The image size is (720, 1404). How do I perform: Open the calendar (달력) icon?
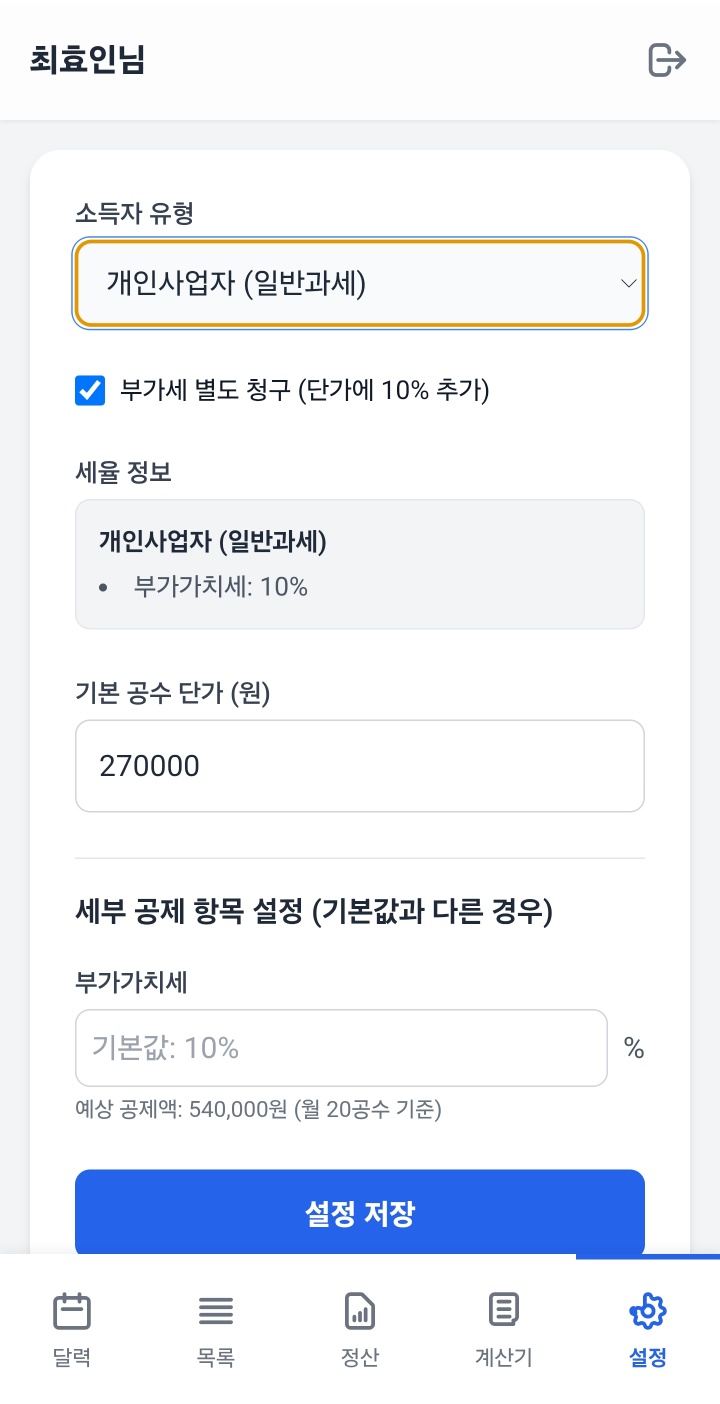pyautogui.click(x=72, y=1310)
